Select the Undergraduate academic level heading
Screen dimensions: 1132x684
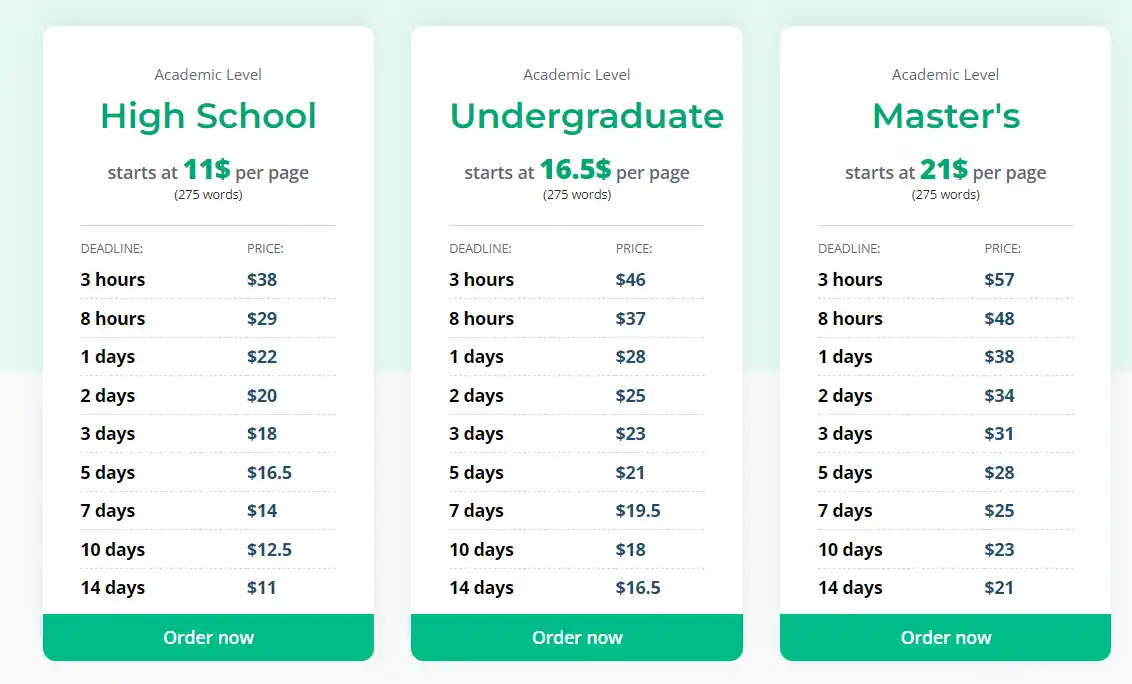(x=586, y=116)
